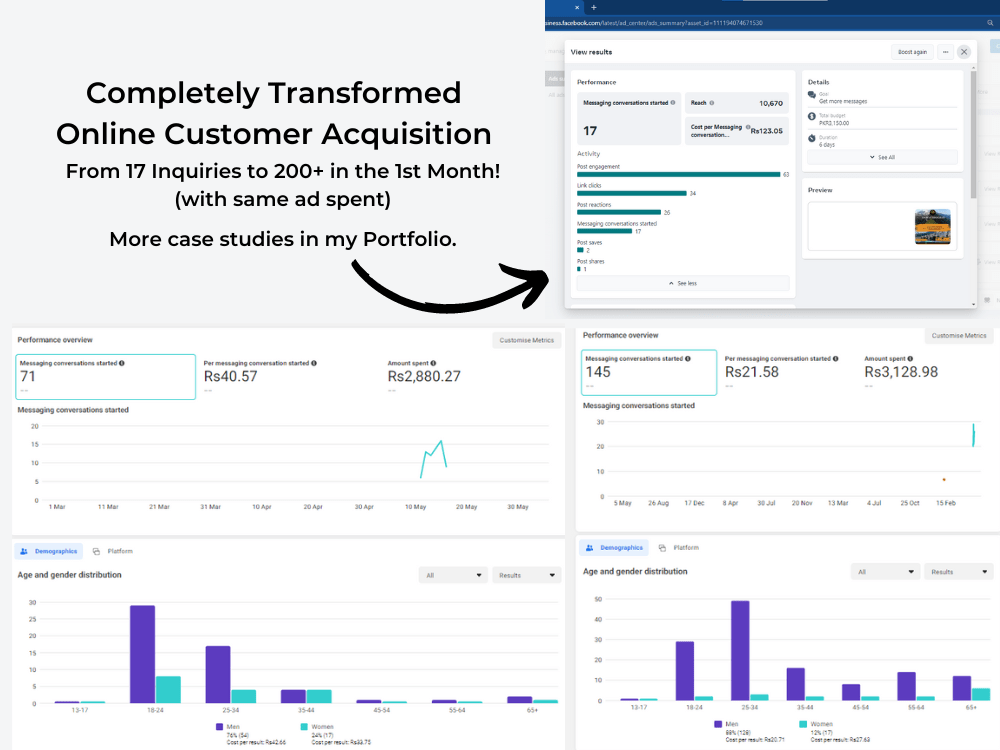Click the Post reactions activity bar
Screen dimensions: 1000x750
[x=619, y=212]
